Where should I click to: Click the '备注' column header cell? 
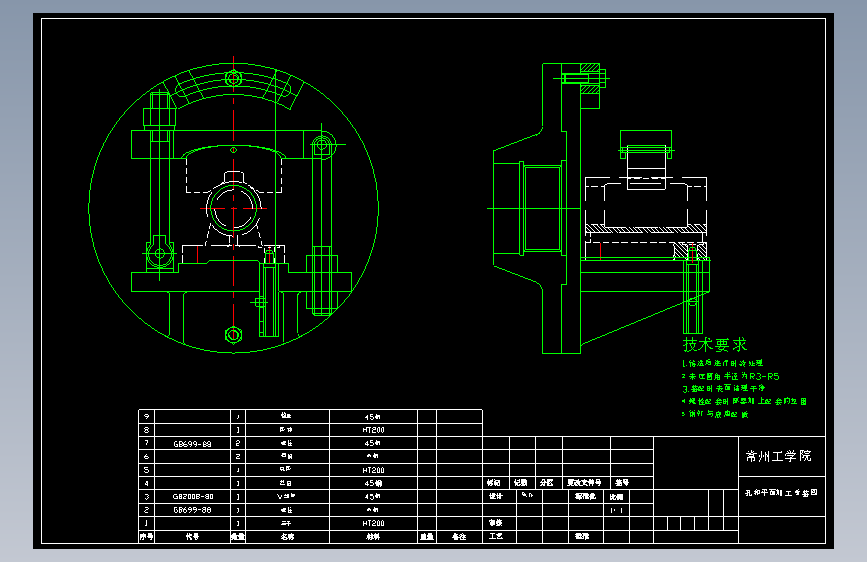coord(459,537)
